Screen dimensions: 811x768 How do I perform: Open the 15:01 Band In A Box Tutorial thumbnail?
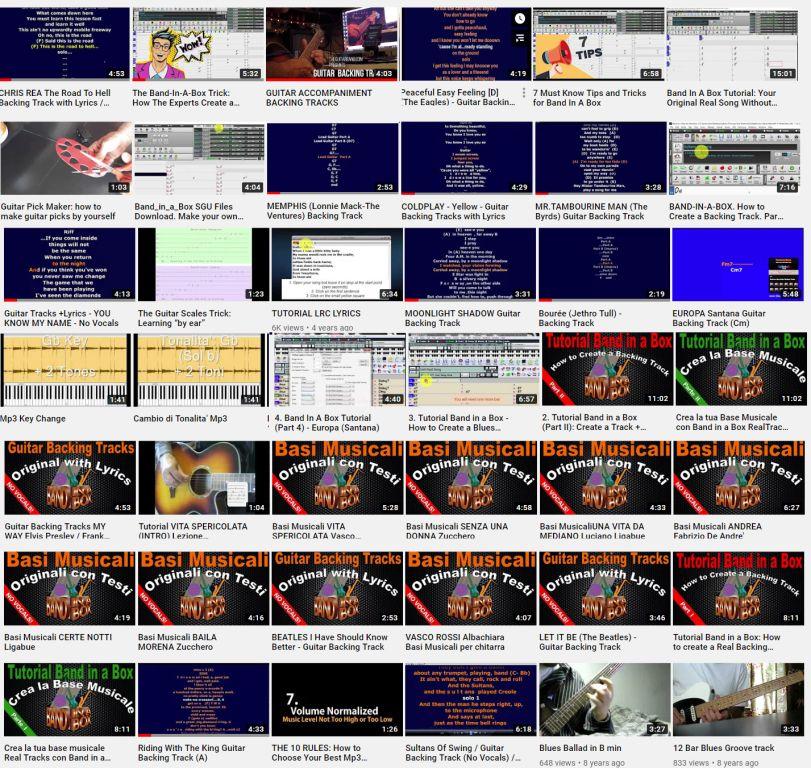732,43
